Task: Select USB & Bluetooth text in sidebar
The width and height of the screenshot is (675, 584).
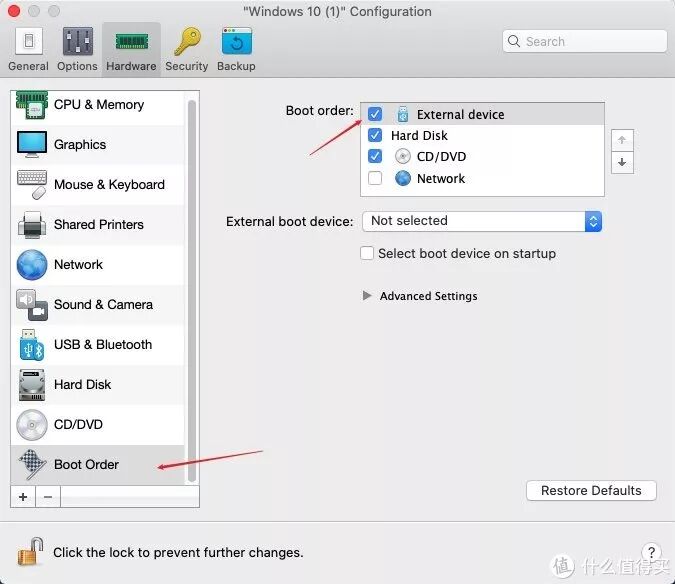Action: (x=103, y=345)
